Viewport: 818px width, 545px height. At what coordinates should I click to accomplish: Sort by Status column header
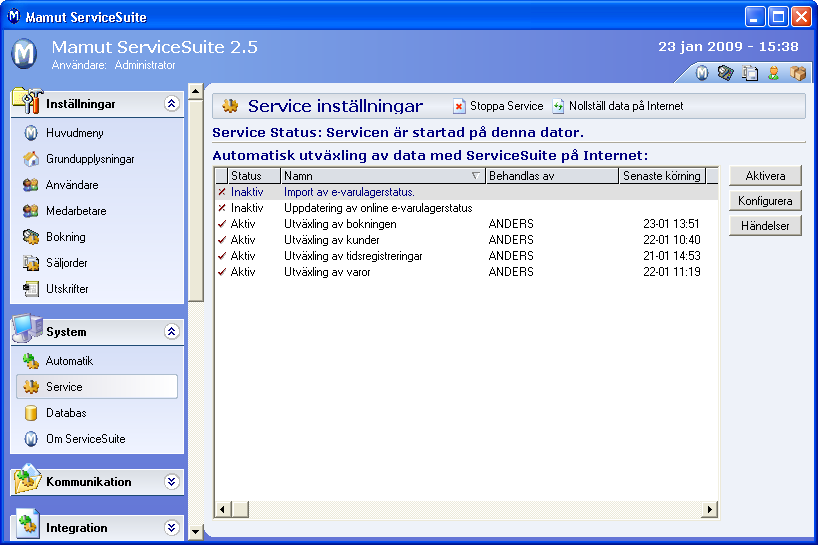[254, 176]
